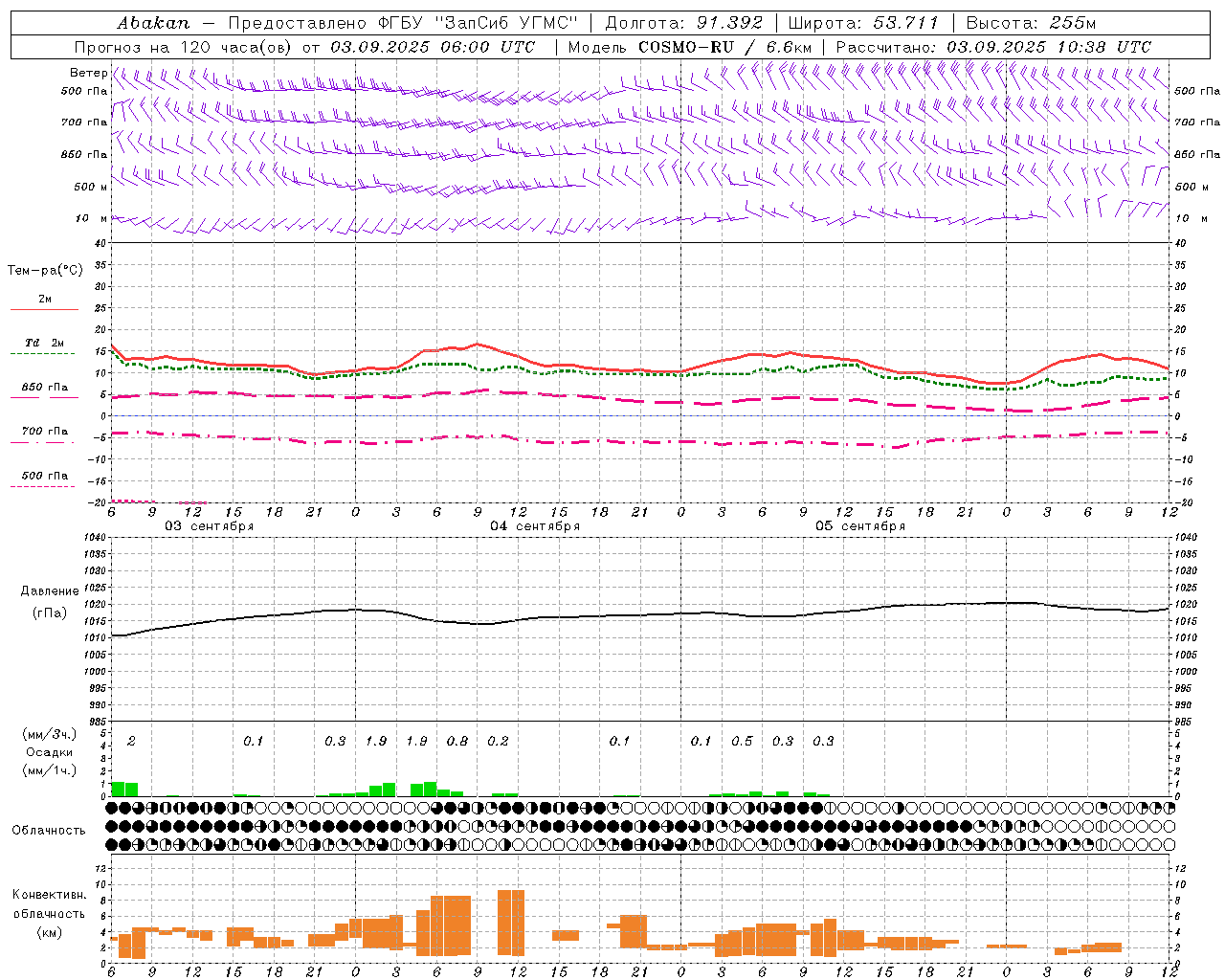
Task: Click the 03 сентября date label
Action: pos(210,526)
